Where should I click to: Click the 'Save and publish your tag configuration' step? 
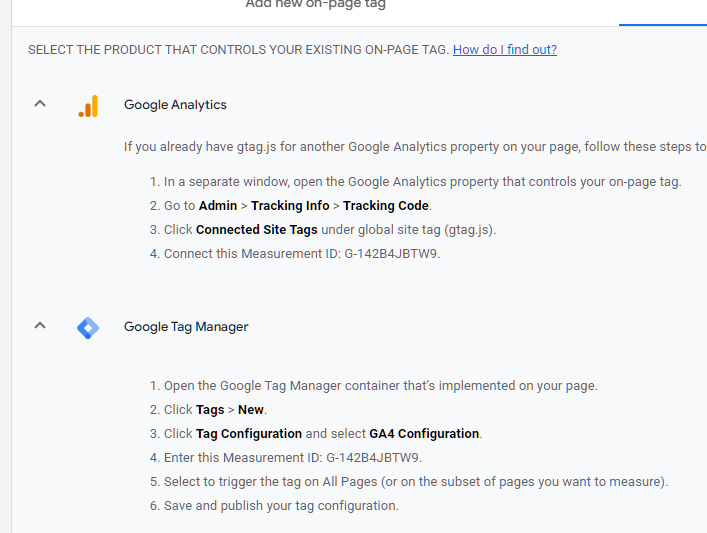click(x=281, y=506)
